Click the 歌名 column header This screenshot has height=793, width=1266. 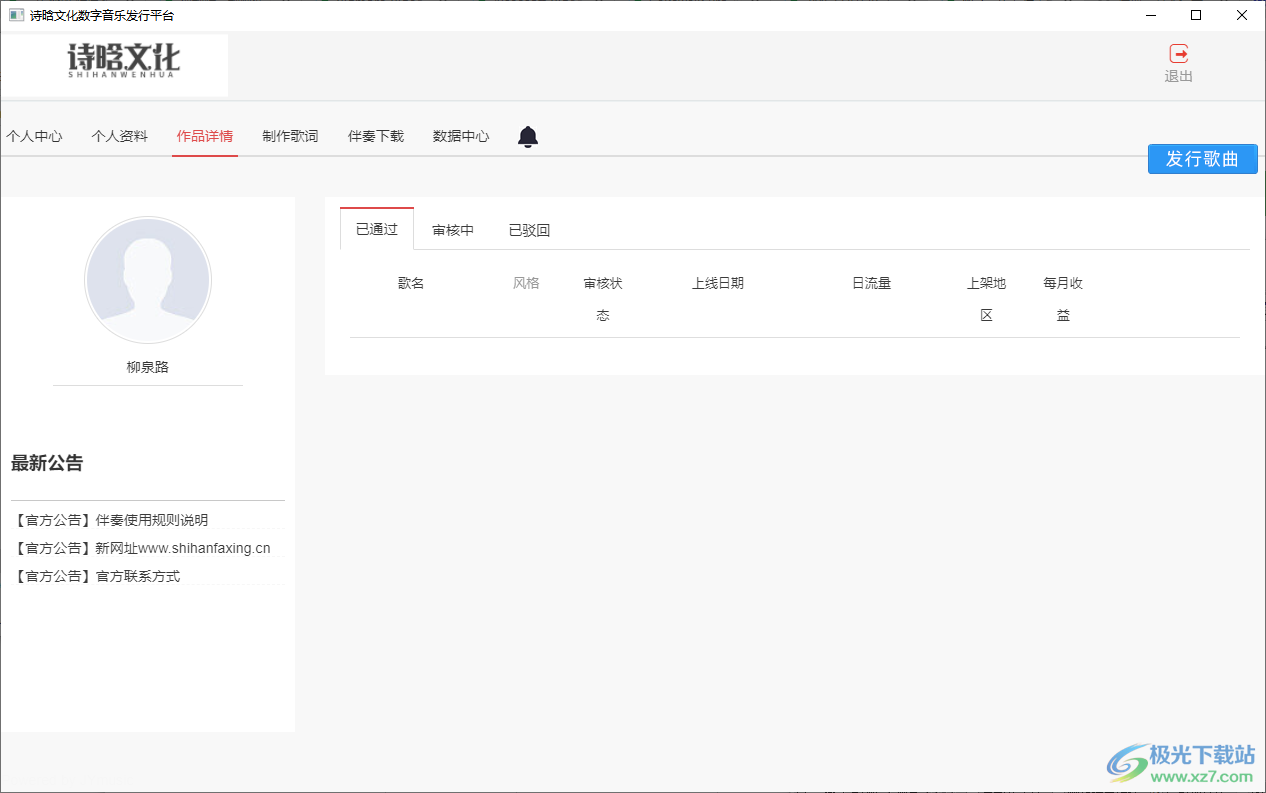click(x=410, y=283)
